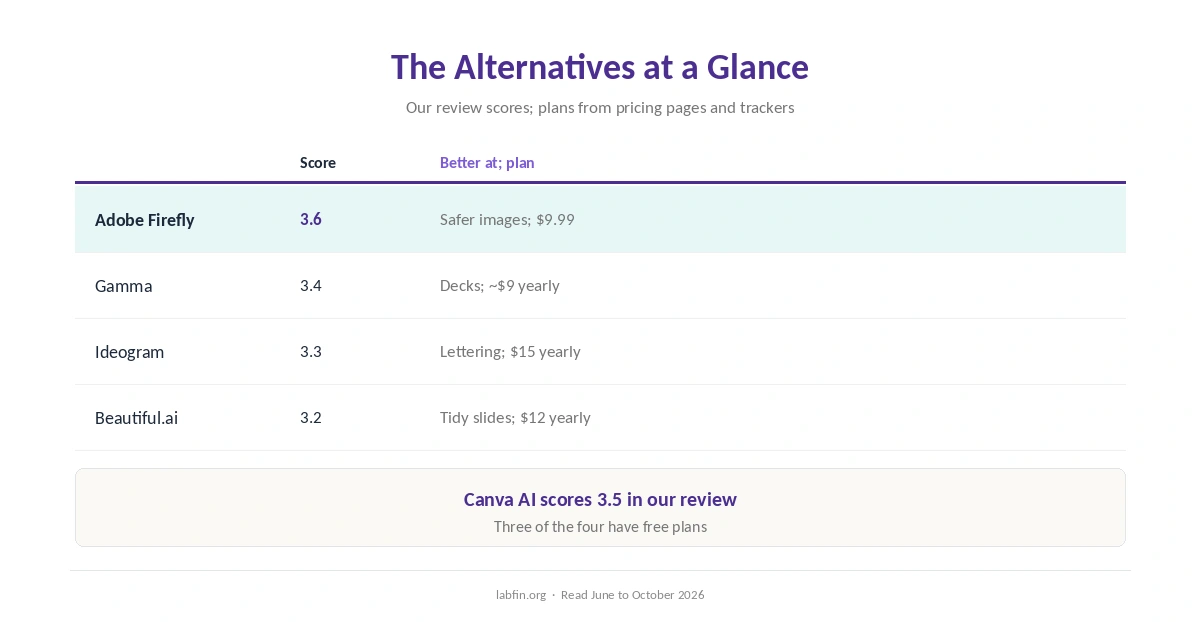Click the title 'The Alternatives at a Glance'
The image size is (1200, 622).
click(x=600, y=67)
